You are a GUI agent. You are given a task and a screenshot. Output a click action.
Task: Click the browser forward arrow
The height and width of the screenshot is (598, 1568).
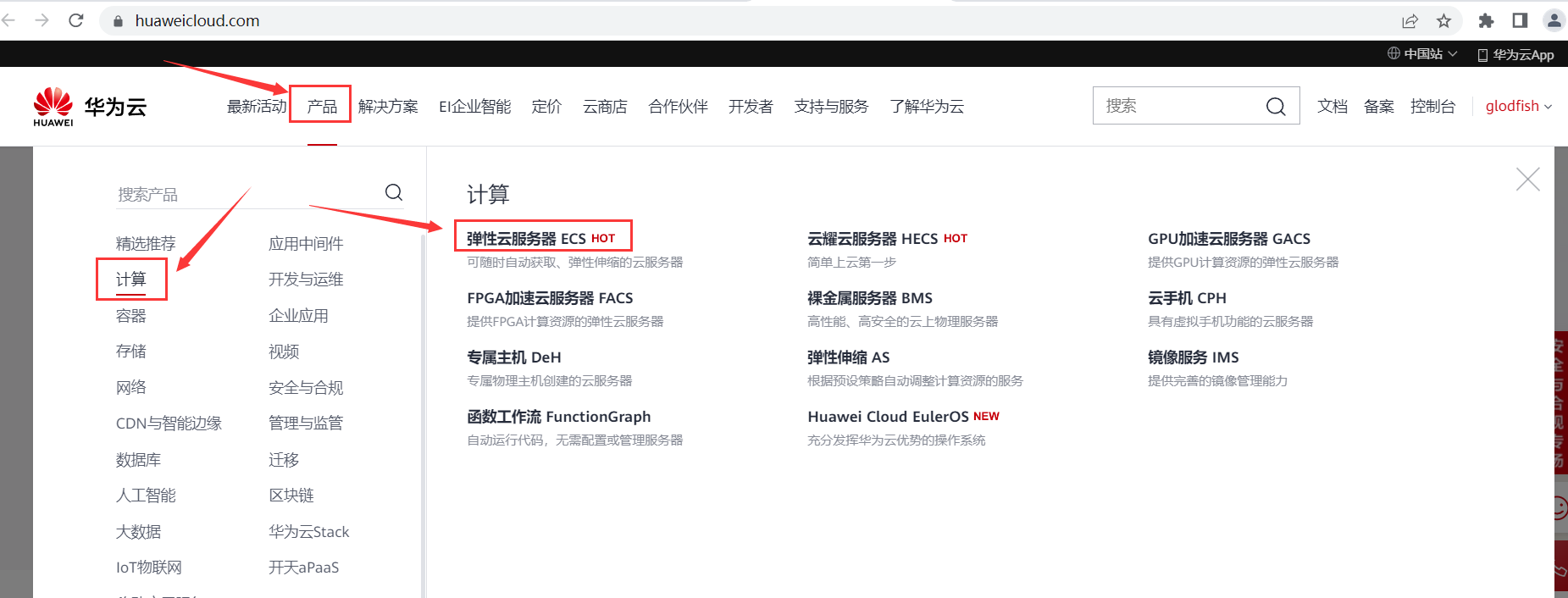coord(42,20)
